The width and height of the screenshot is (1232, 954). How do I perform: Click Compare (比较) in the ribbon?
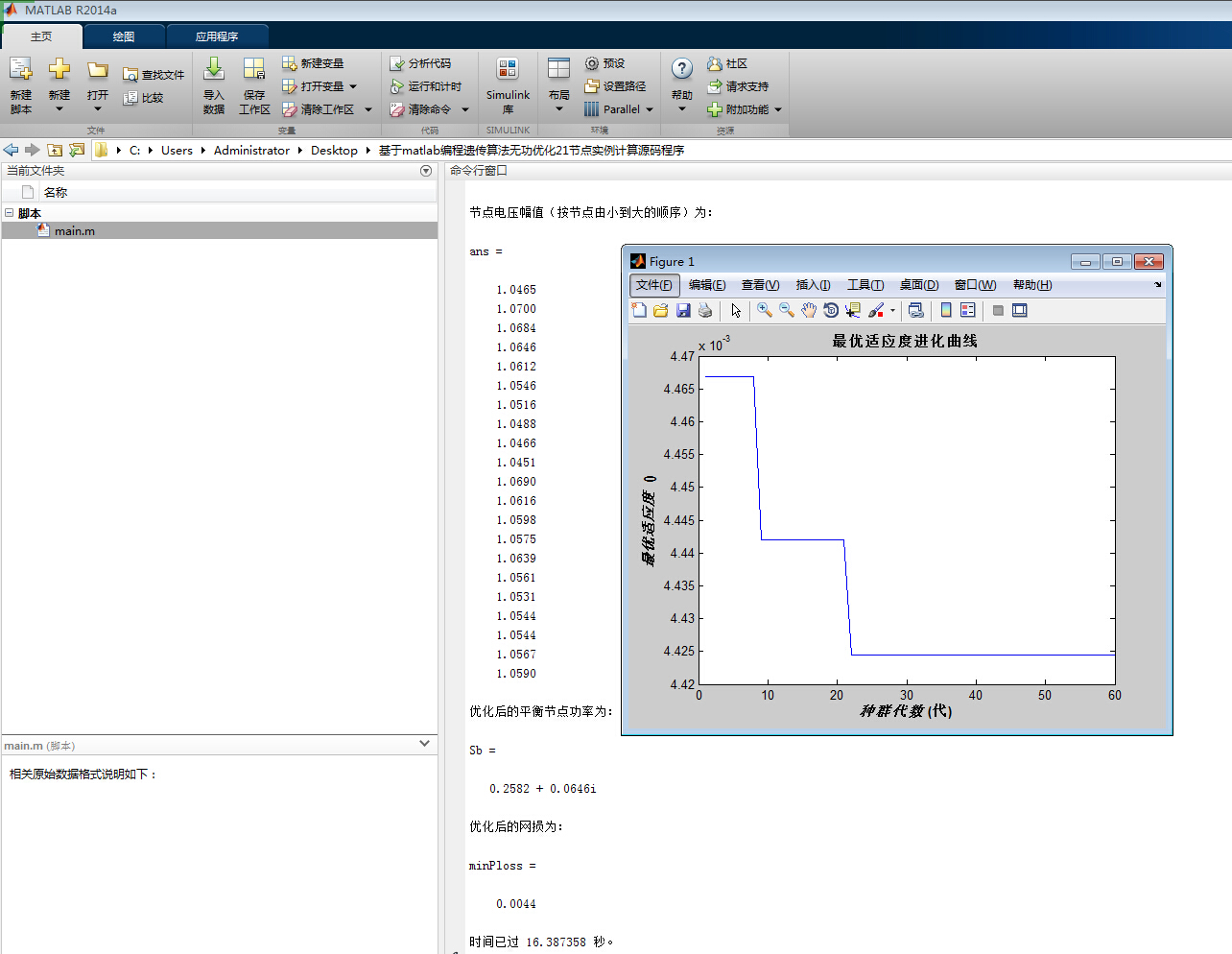pos(144,97)
